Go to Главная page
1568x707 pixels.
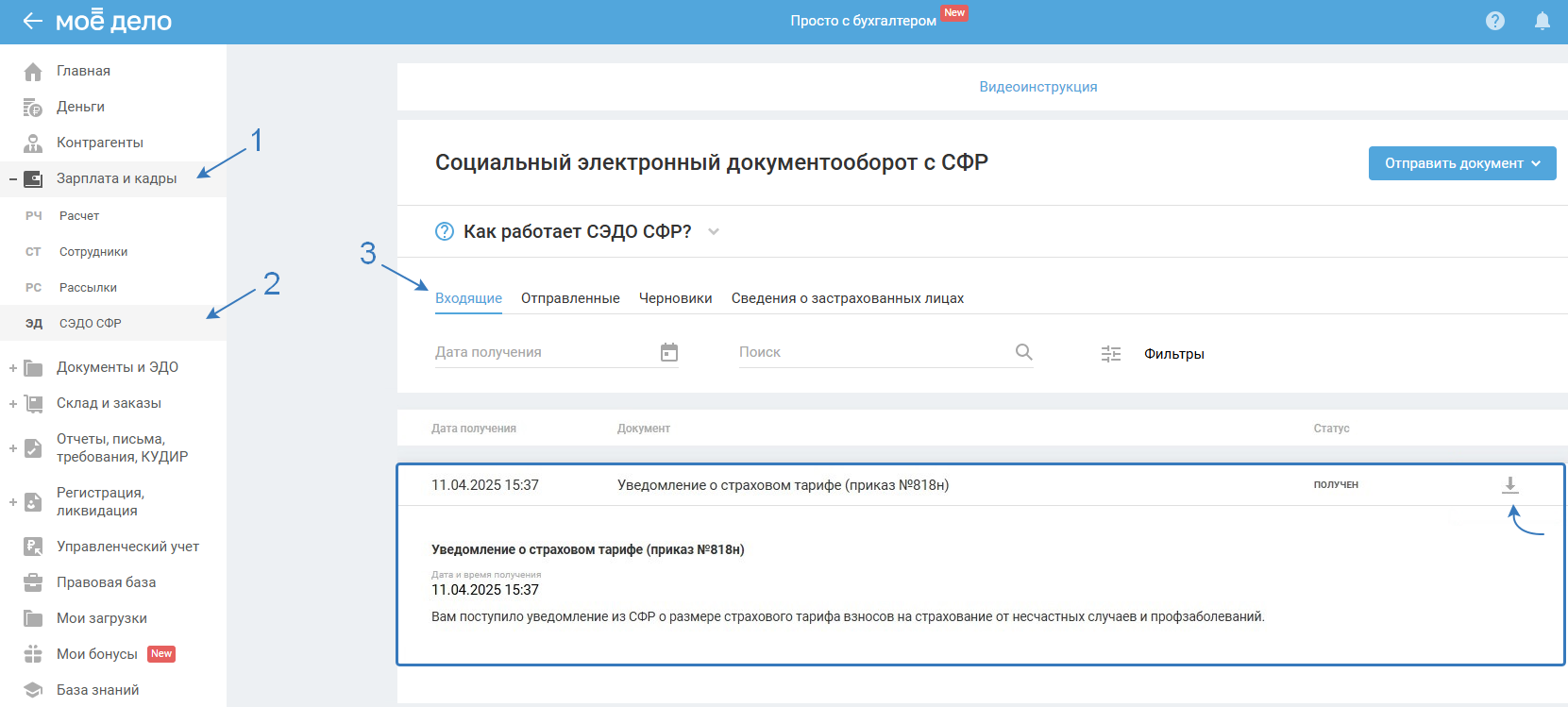pos(83,71)
